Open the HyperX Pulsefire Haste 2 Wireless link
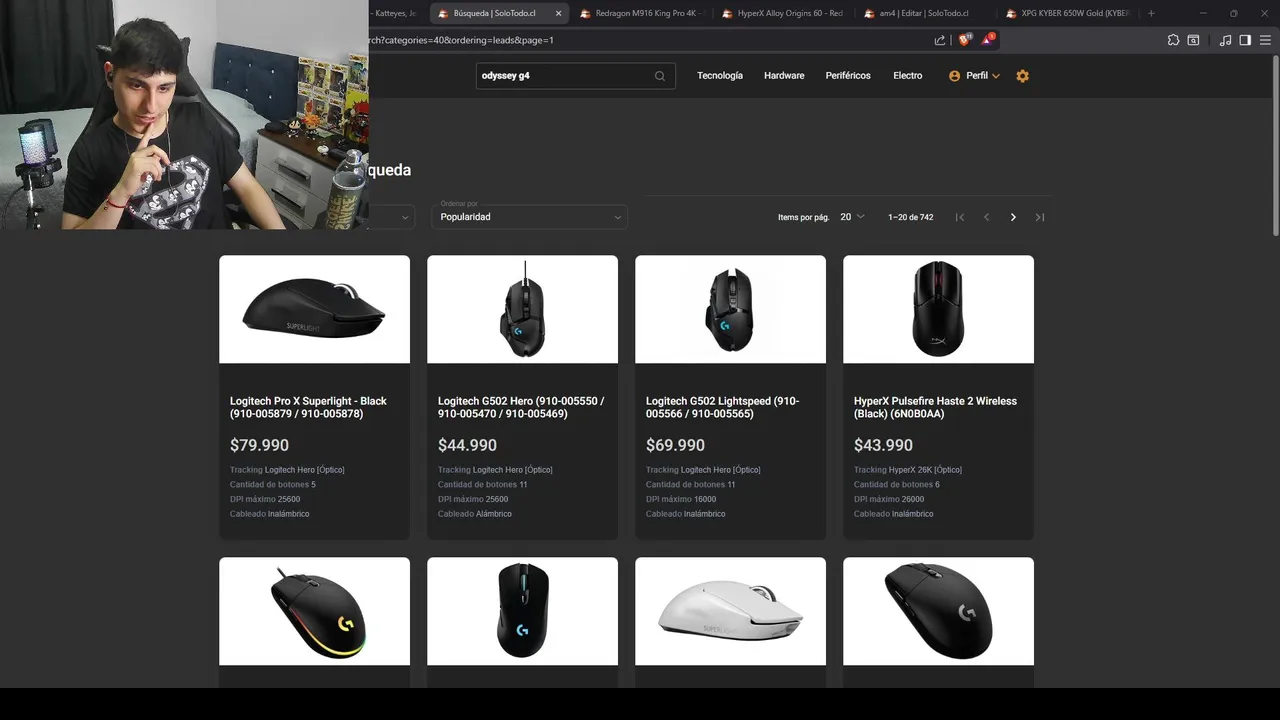Viewport: 1280px width, 720px height. tap(935, 407)
